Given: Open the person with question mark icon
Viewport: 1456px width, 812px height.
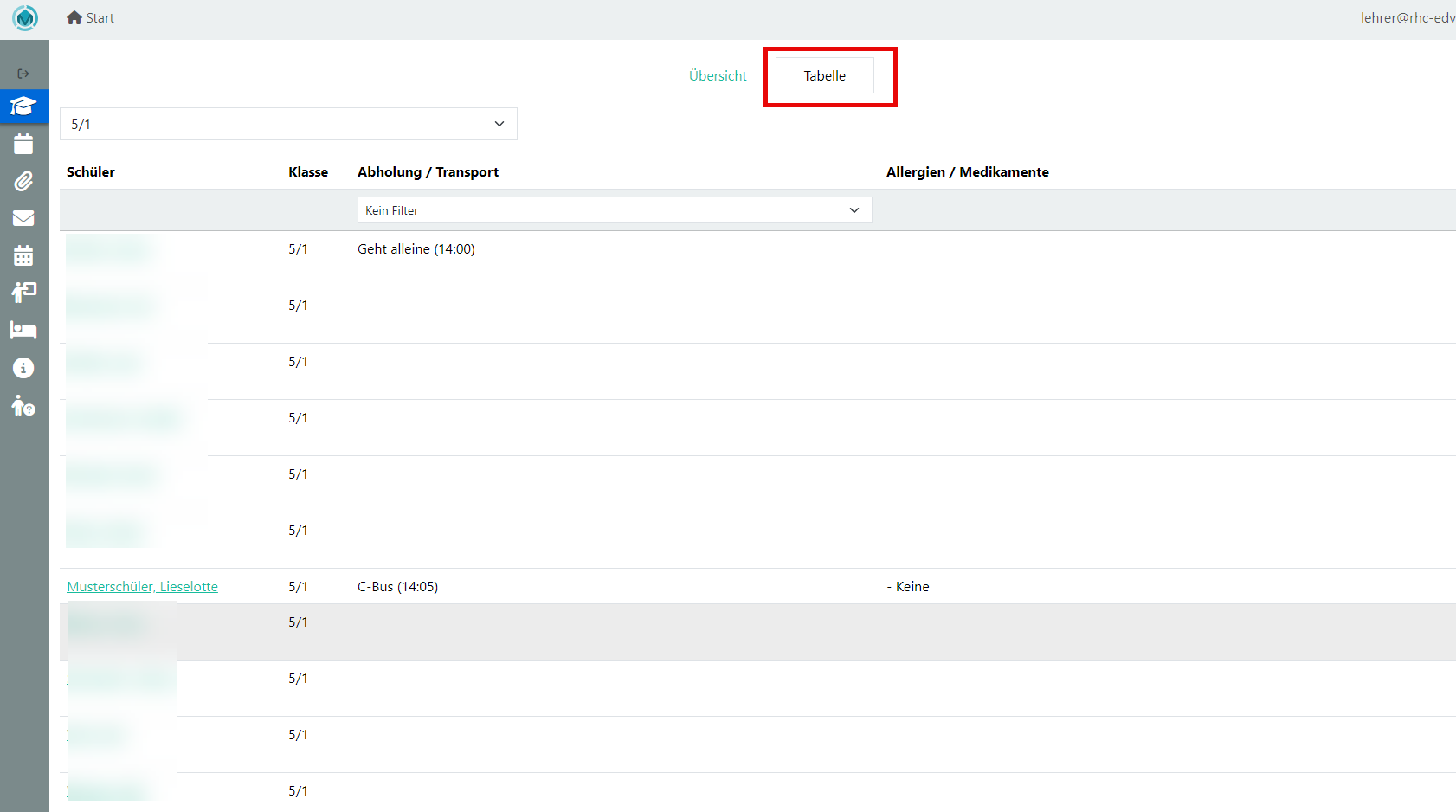Looking at the screenshot, I should coord(23,405).
